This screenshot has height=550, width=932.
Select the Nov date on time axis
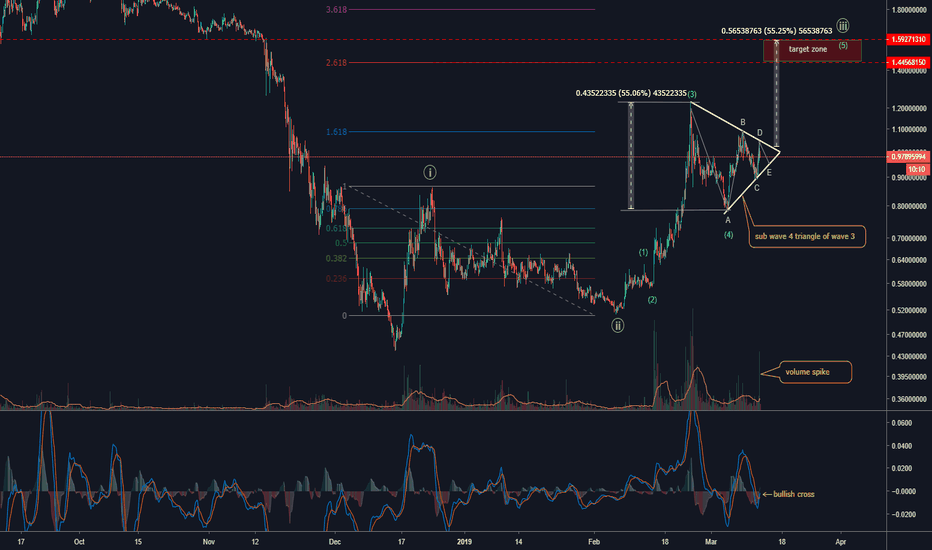pyautogui.click(x=208, y=542)
